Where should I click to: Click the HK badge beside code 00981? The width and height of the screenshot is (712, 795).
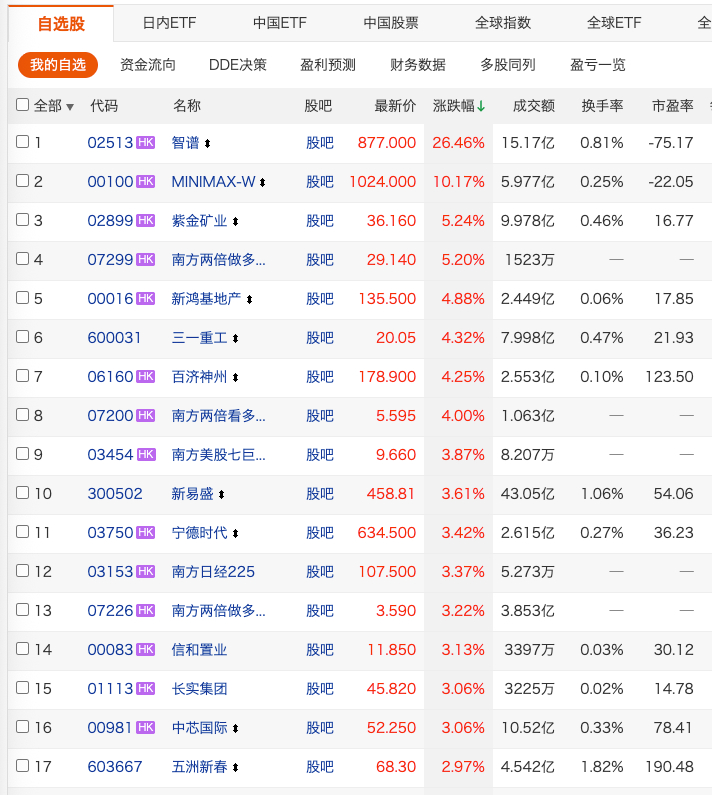pyautogui.click(x=146, y=728)
